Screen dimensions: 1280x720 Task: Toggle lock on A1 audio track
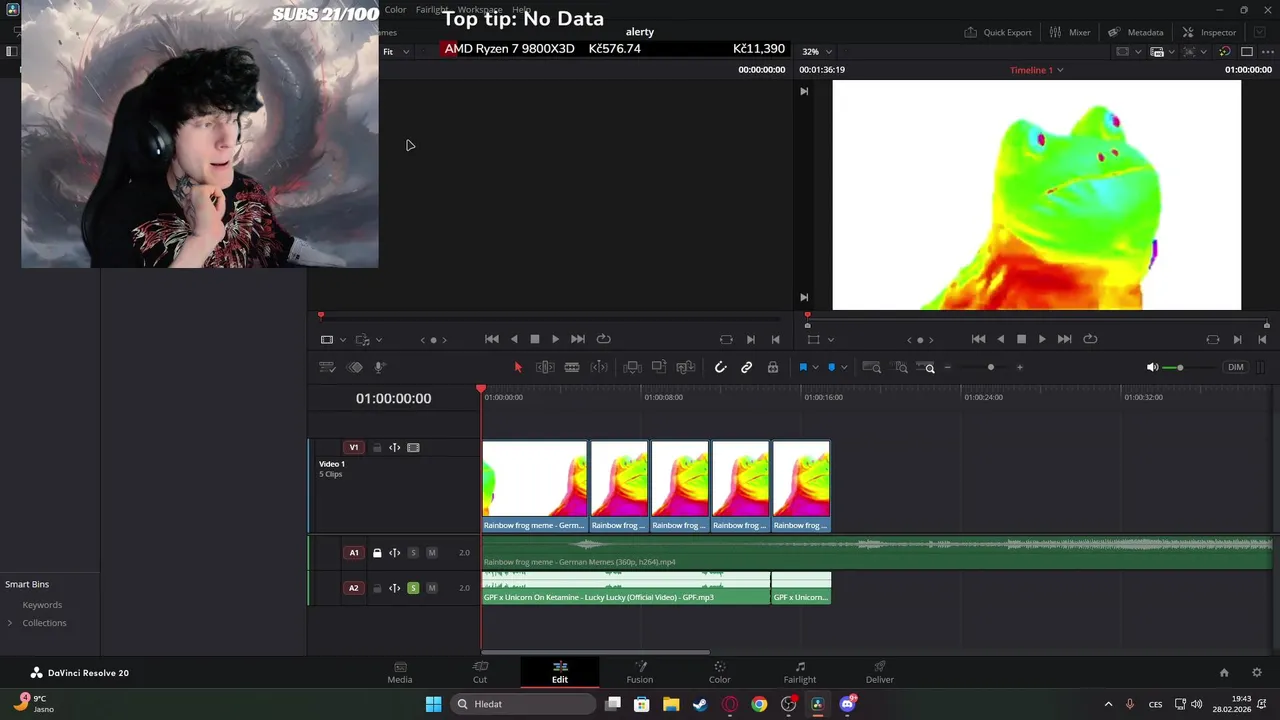click(x=377, y=553)
